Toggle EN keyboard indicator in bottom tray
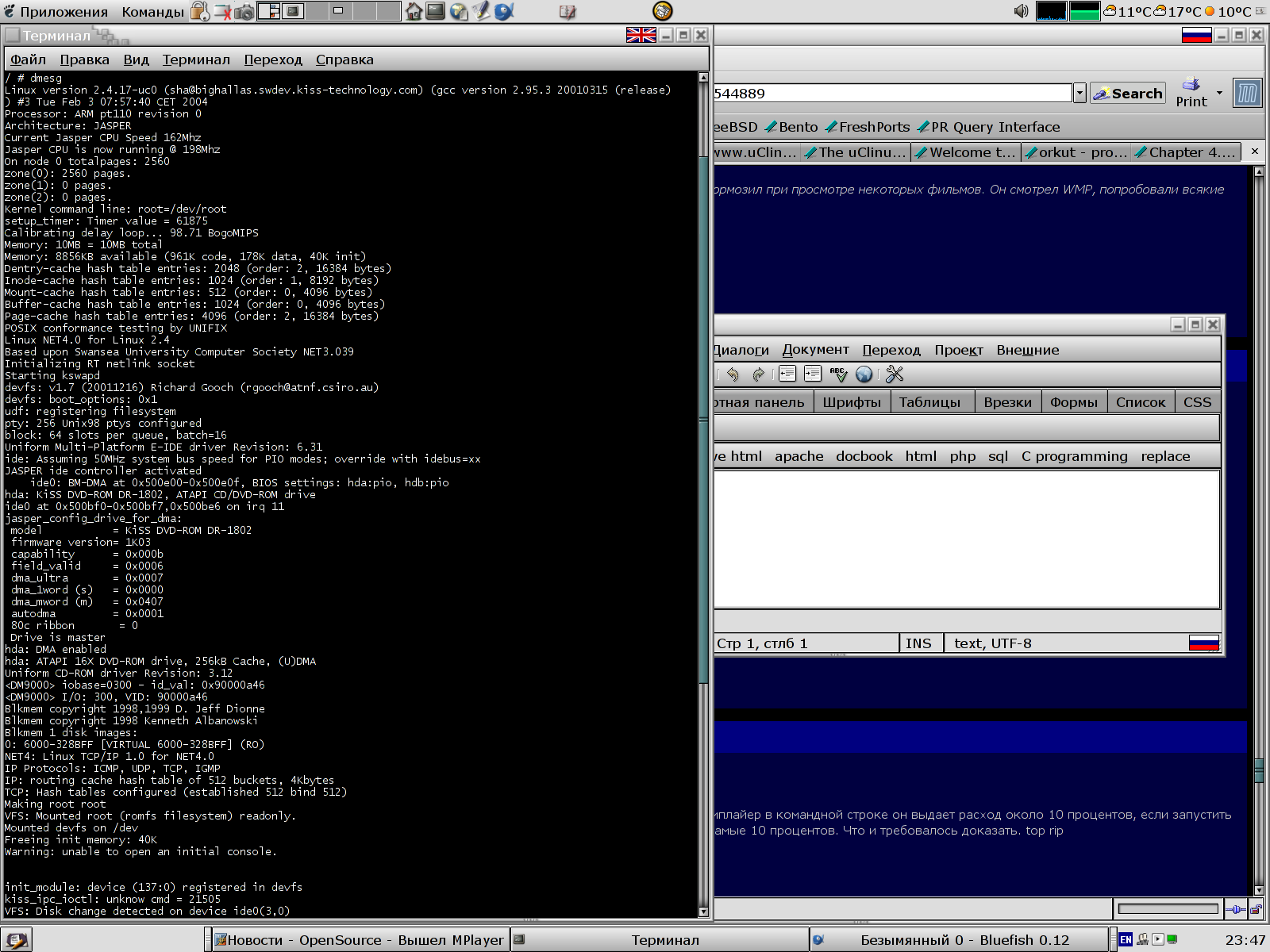Viewport: 1270px width, 952px height. tap(1126, 939)
